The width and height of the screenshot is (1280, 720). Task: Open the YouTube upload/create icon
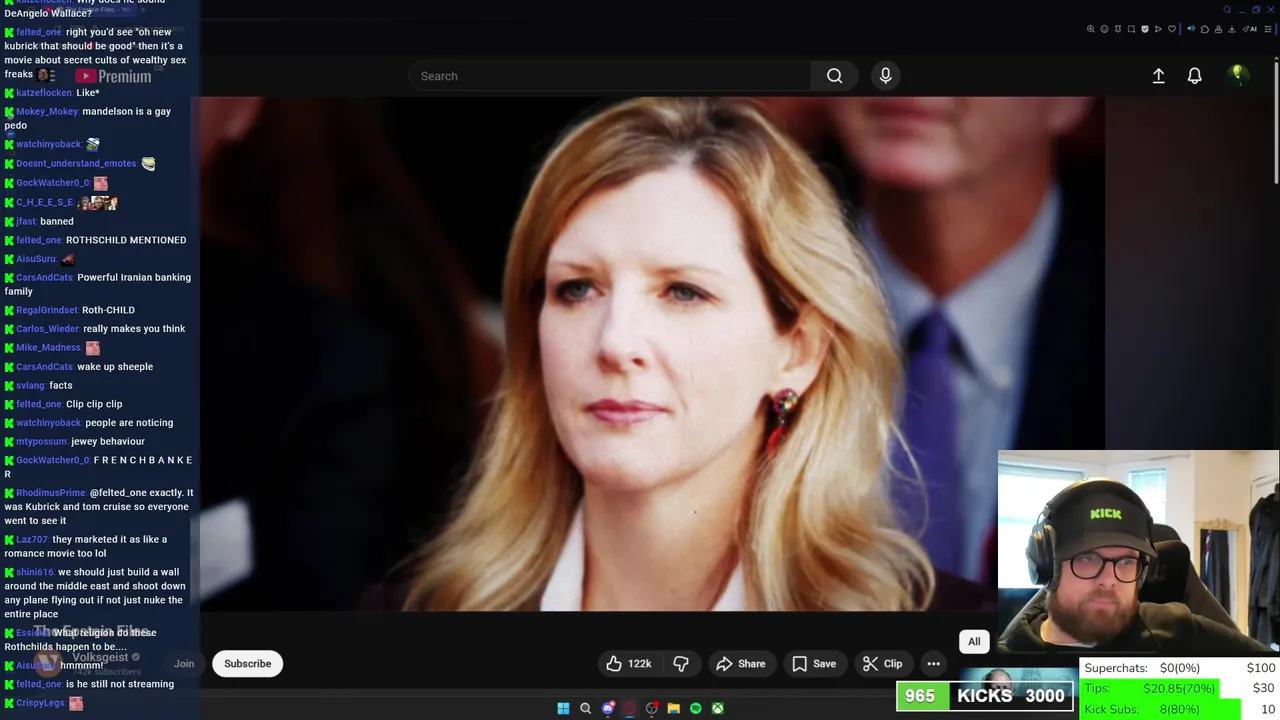[x=1158, y=76]
